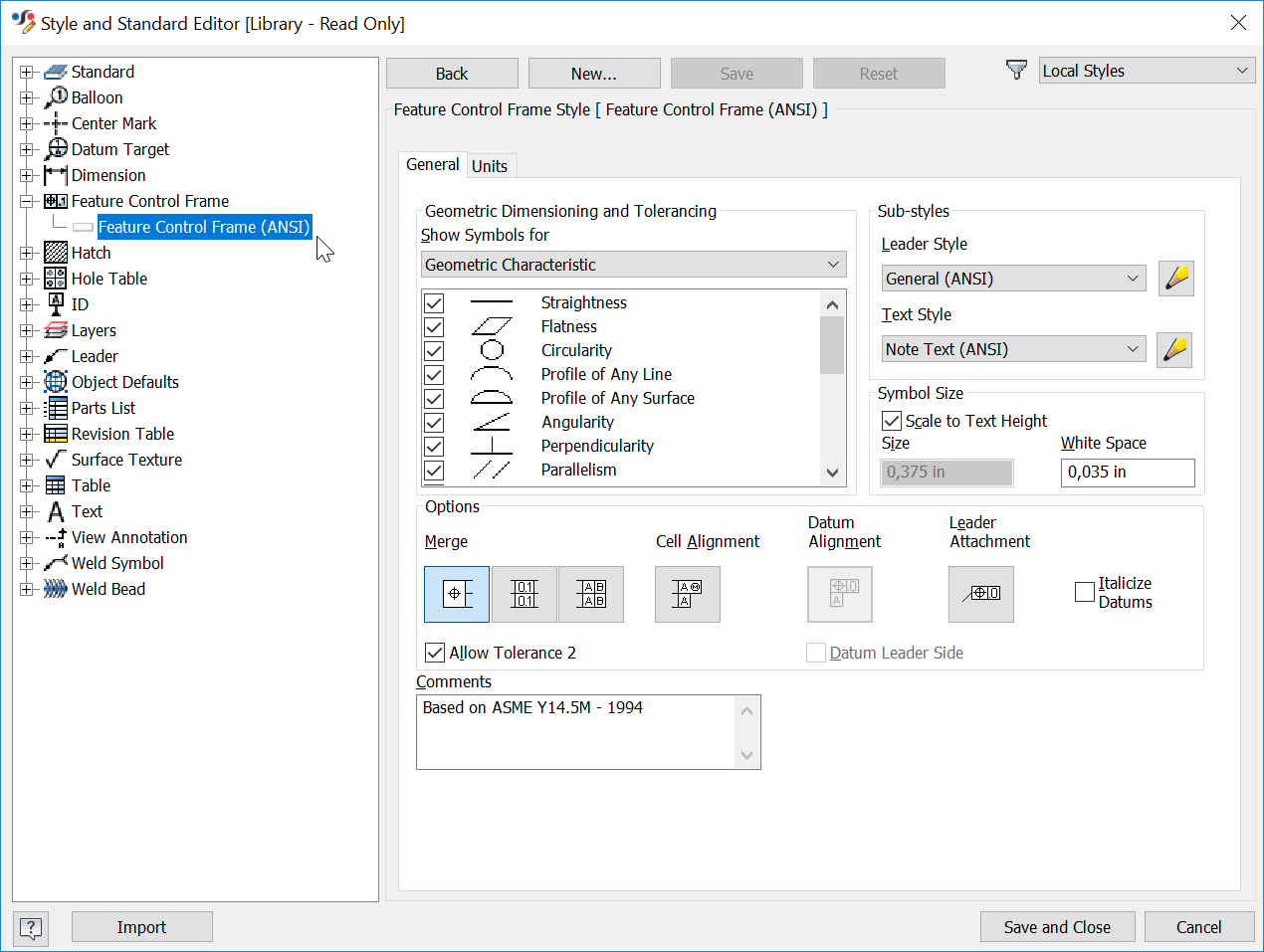Collapse the Feature Control Frame tree node

pyautogui.click(x=27, y=201)
